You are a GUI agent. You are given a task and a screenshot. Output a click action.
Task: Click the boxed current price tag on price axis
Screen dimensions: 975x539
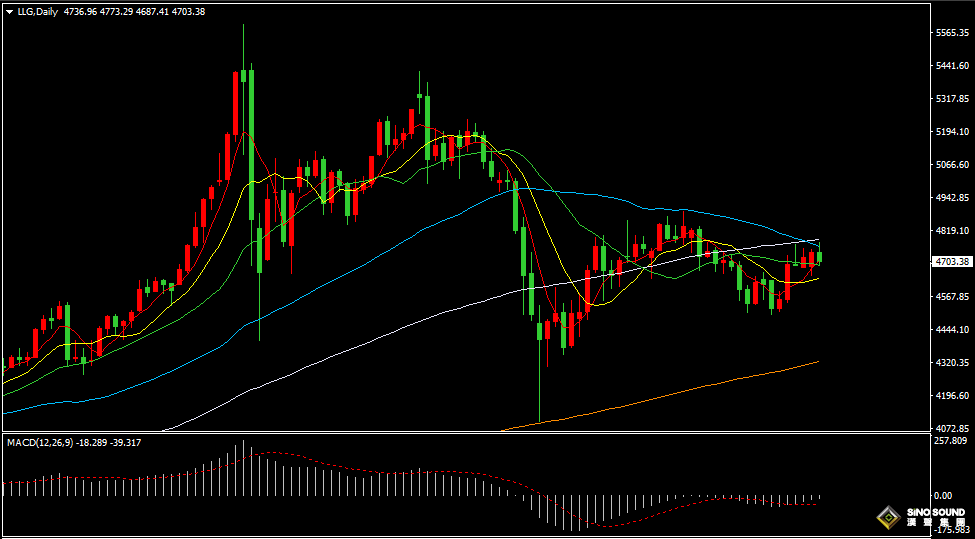pyautogui.click(x=953, y=262)
